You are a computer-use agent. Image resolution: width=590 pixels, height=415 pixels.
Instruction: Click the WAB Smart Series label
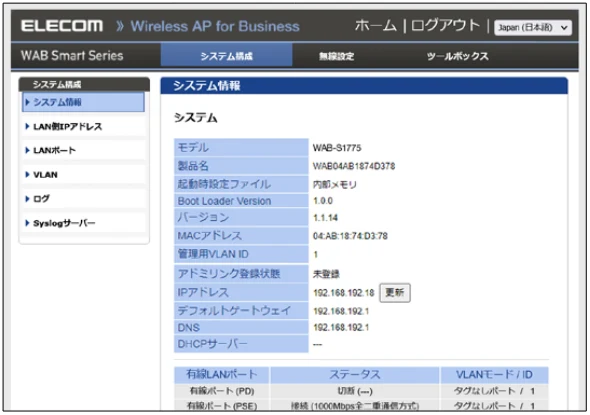(72, 56)
